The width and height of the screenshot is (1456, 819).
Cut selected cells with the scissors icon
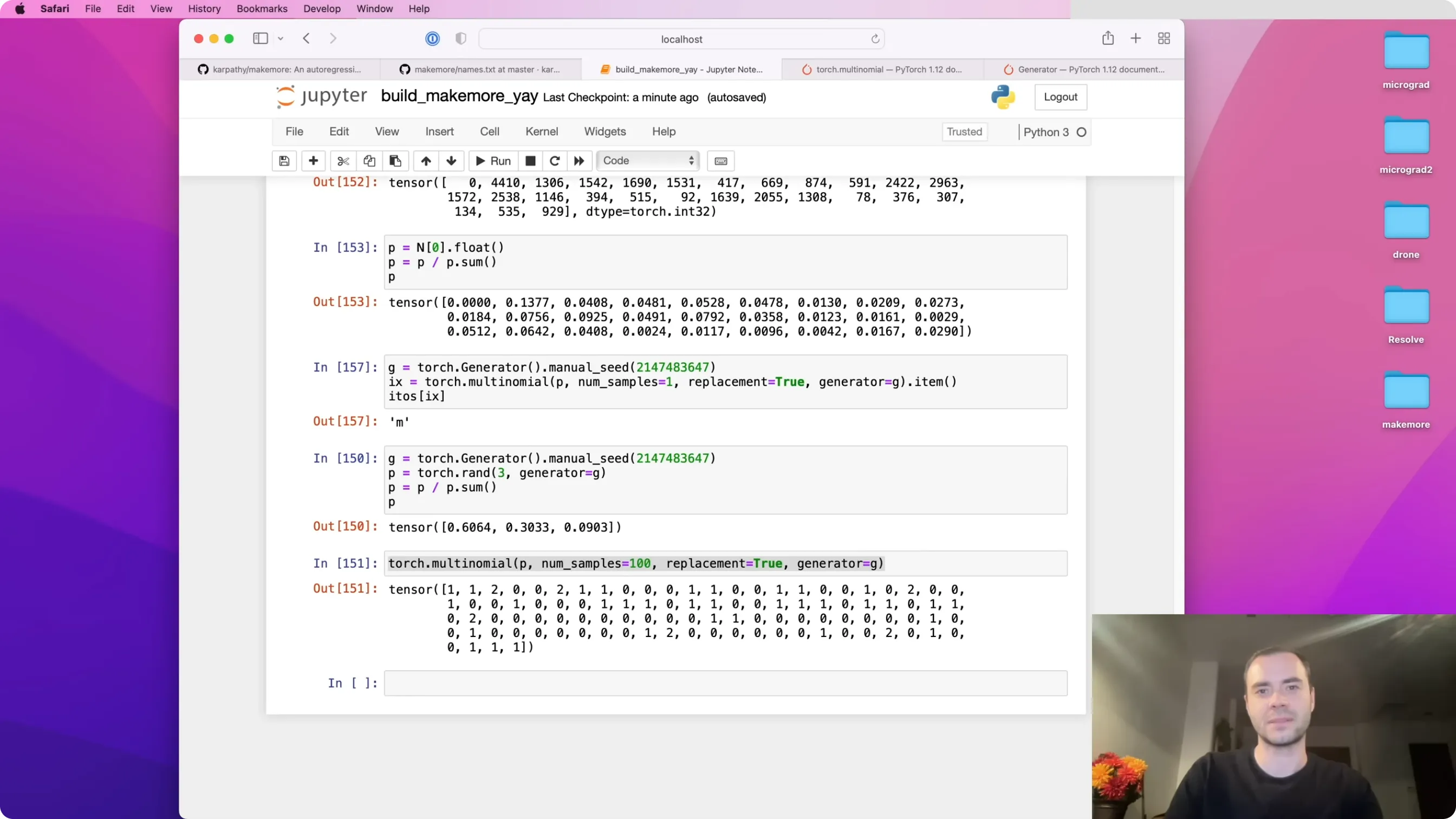(x=343, y=161)
